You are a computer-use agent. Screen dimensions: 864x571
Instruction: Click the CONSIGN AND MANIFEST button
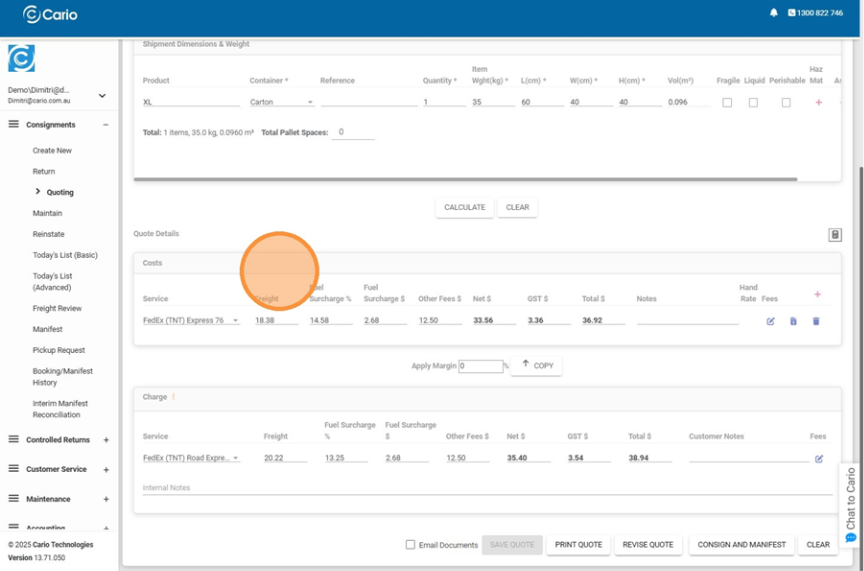tap(741, 545)
